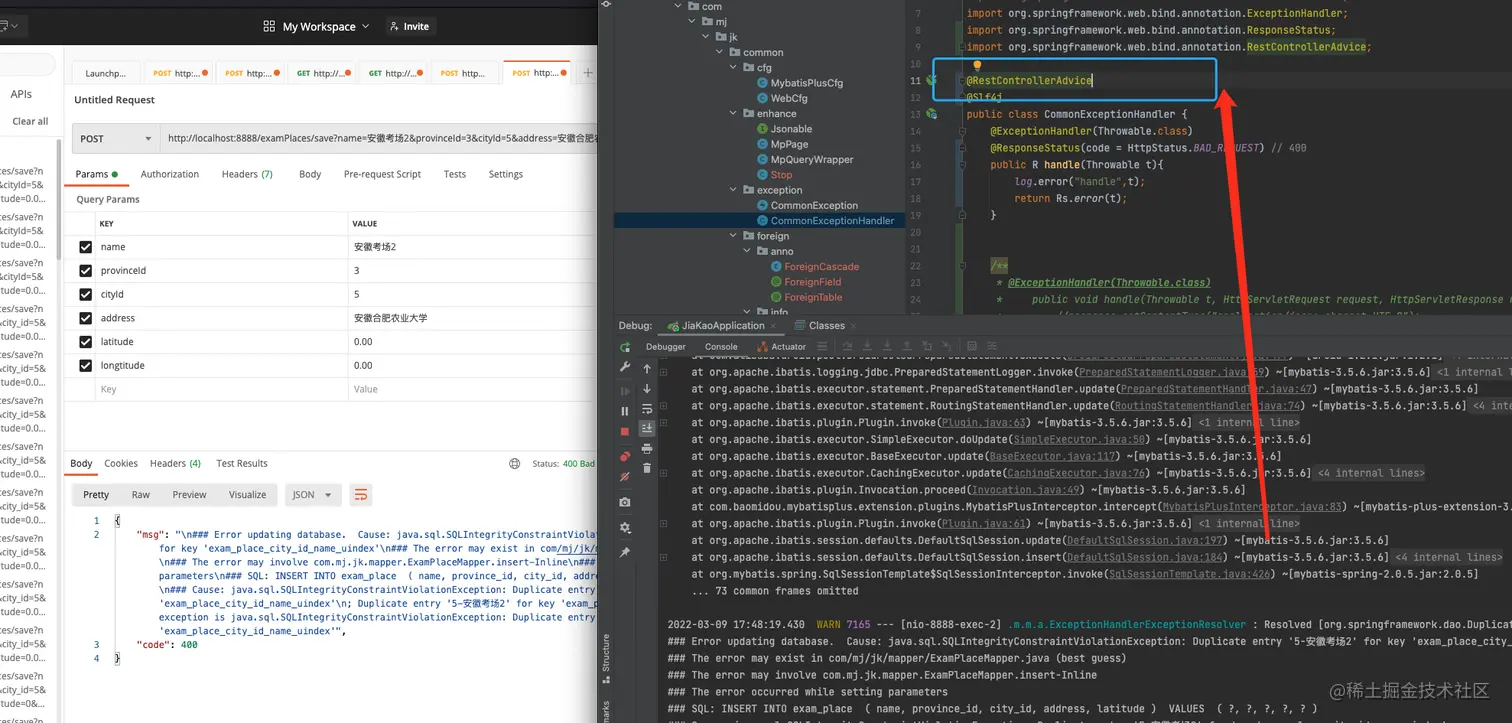The height and width of the screenshot is (723, 1512).
Task: Click the workspace grid icon
Action: (x=269, y=26)
